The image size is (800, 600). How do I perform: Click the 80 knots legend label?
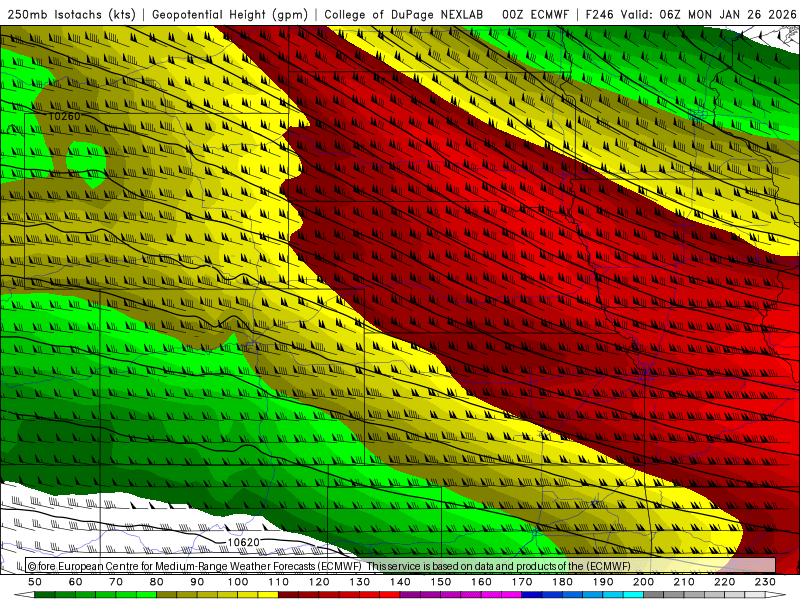[157, 582]
